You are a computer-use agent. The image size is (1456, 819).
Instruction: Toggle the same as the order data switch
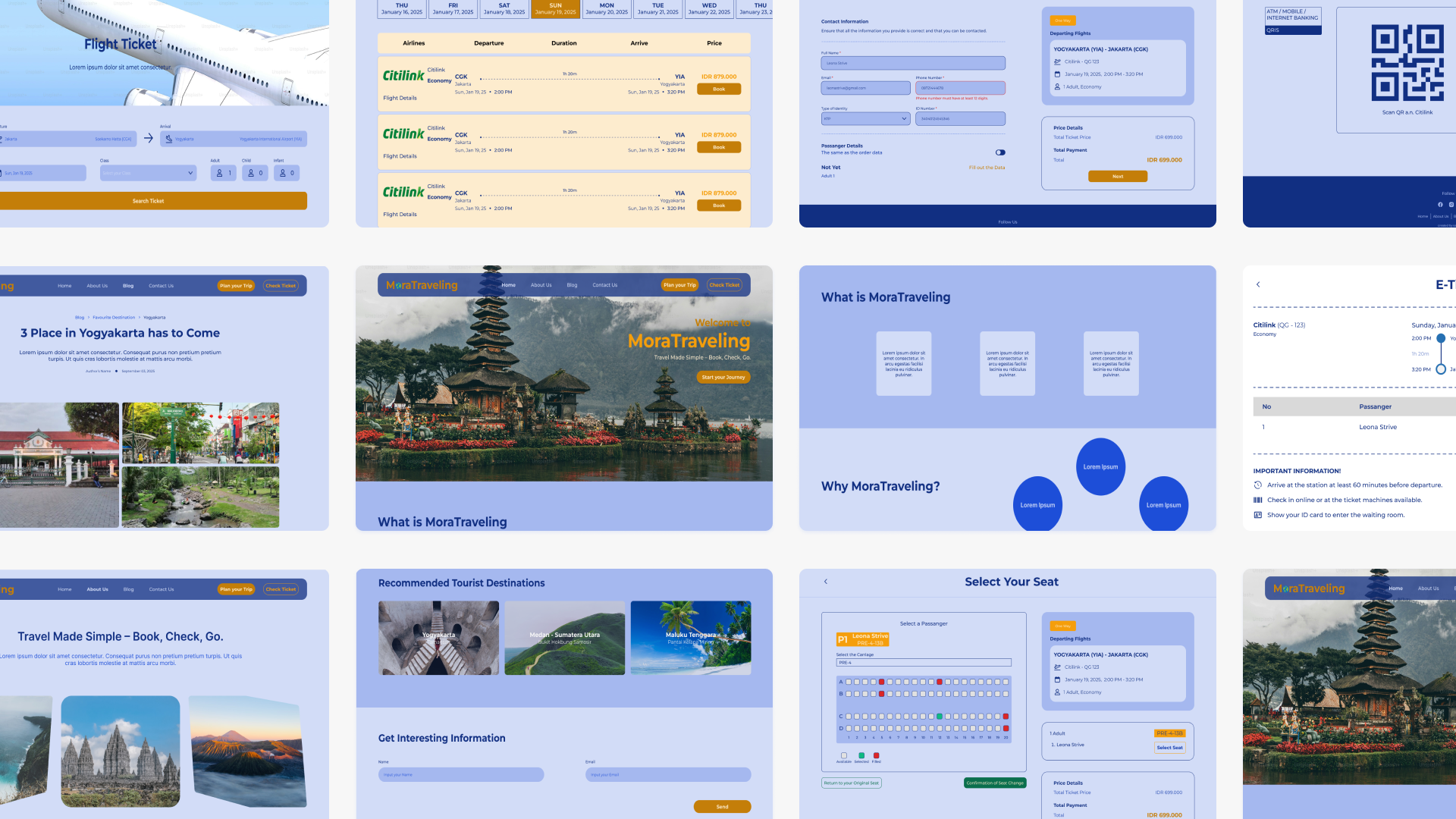coord(1000,152)
